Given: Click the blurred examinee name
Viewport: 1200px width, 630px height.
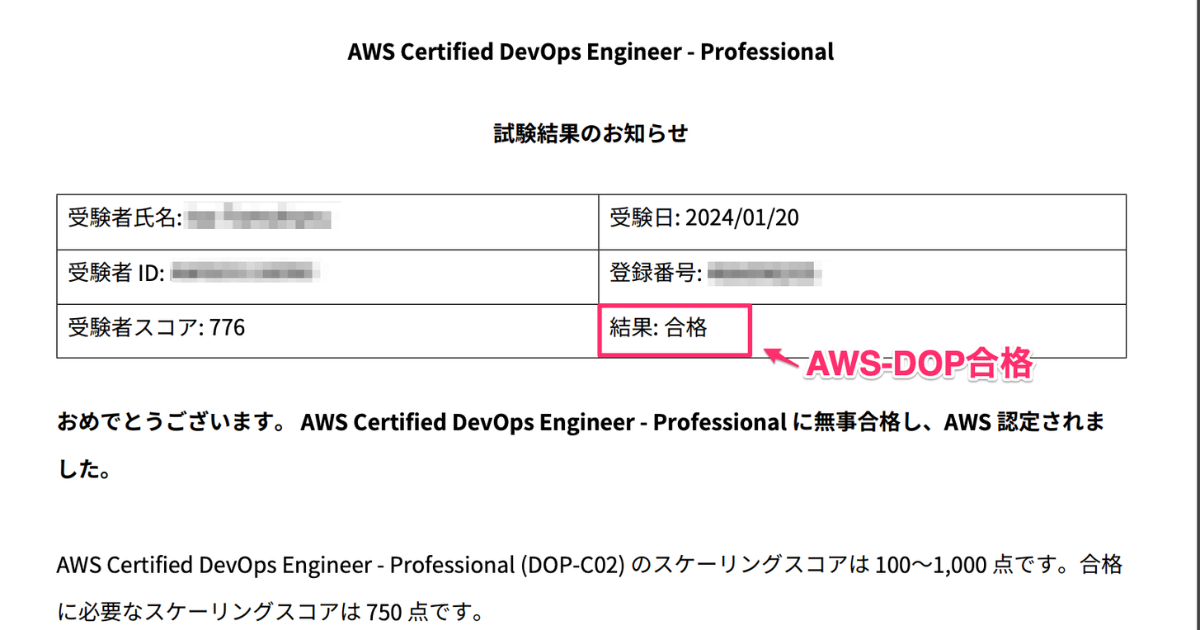Looking at the screenshot, I should pos(262,217).
